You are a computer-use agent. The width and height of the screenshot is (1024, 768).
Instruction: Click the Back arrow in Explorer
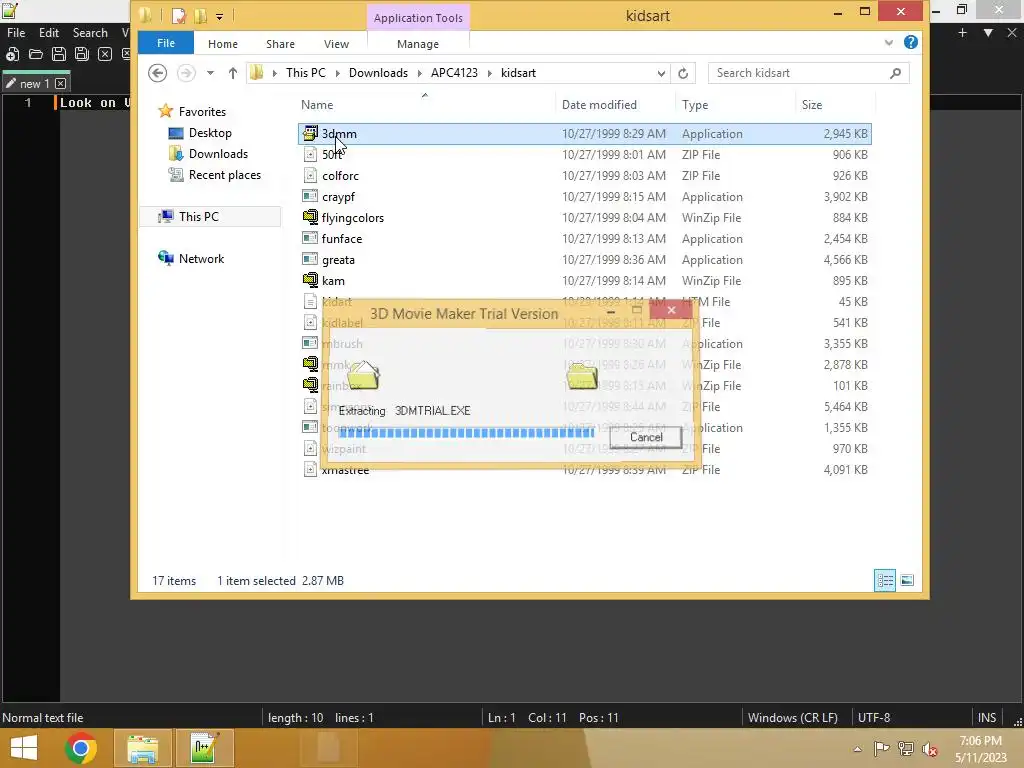157,73
